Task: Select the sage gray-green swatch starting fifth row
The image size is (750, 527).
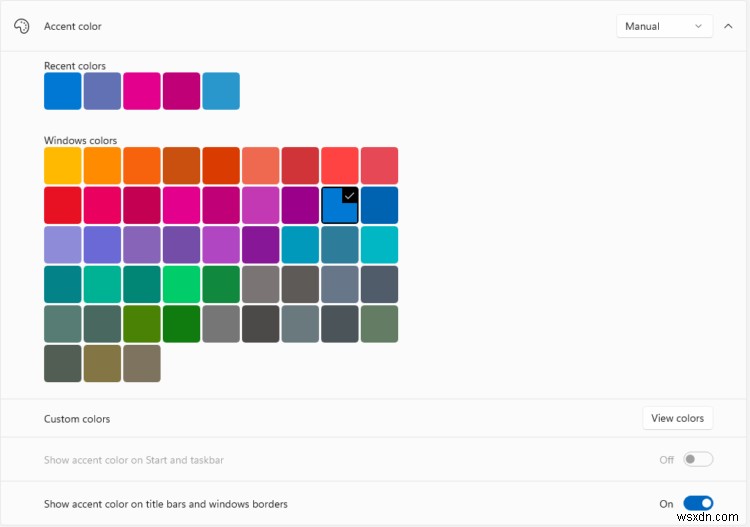Action: (63, 324)
